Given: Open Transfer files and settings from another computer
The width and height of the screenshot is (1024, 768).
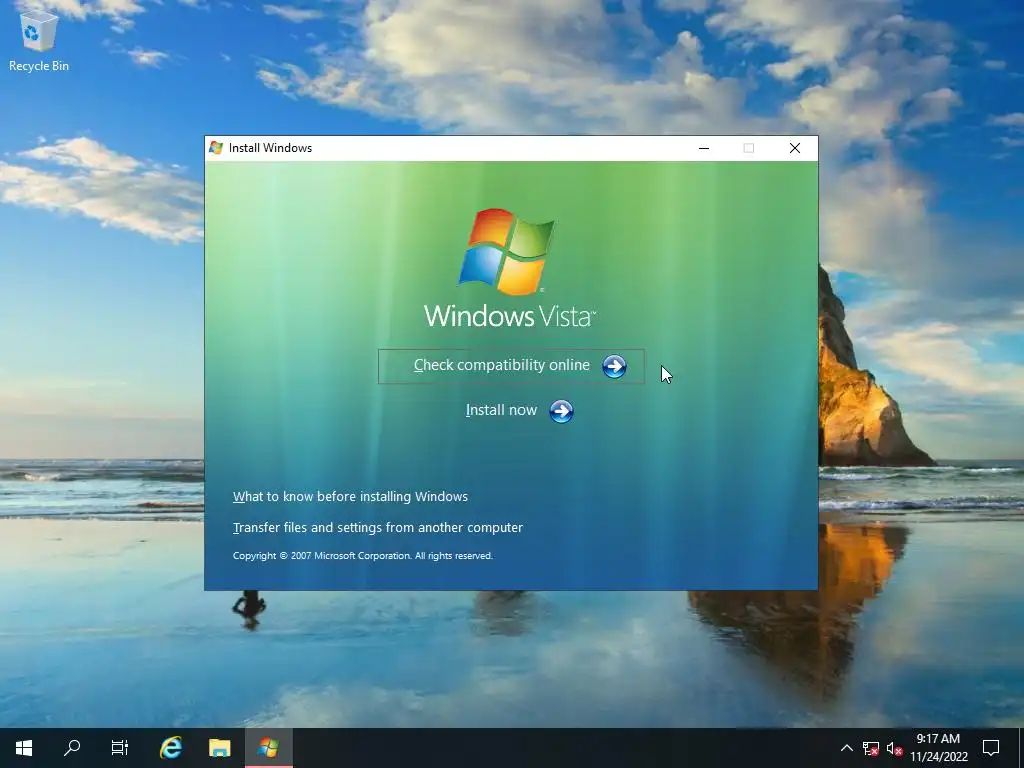Looking at the screenshot, I should point(377,527).
